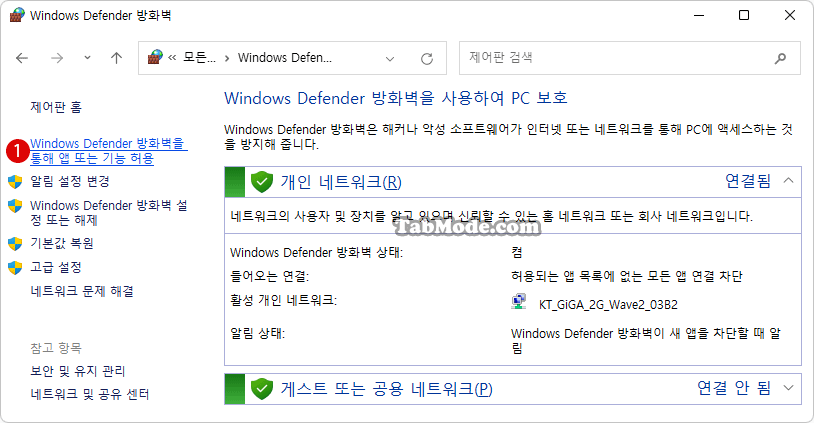Open the address bar history dropdown
This screenshot has width=814, height=423.
click(x=390, y=59)
